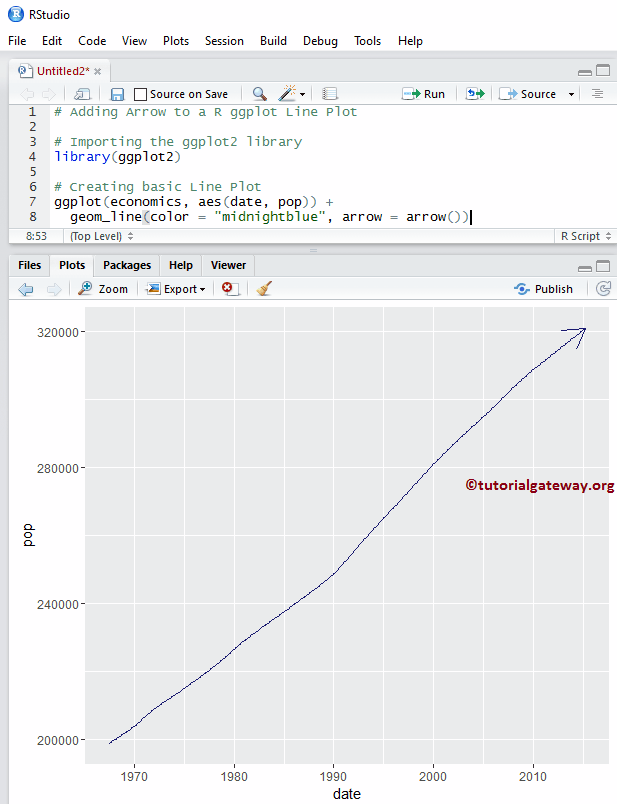
Task: Click the ggplot(economics, aes(date, pop)) line
Action: 193,202
